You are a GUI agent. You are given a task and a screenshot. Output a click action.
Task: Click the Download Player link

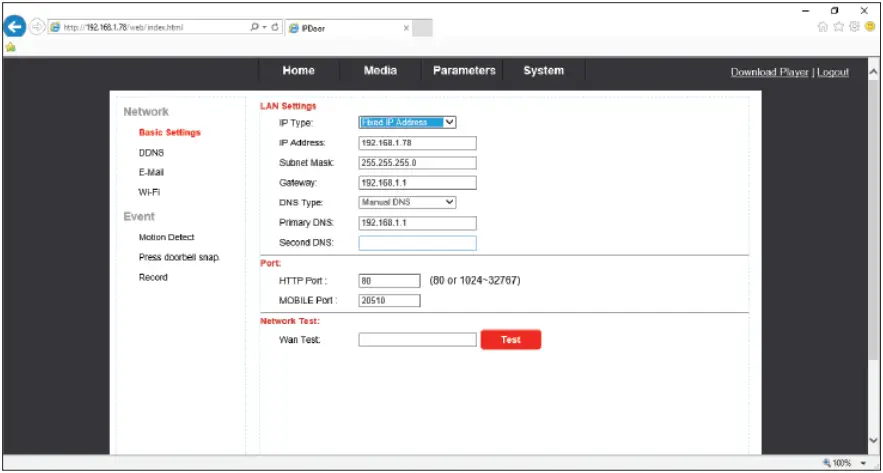coord(769,72)
